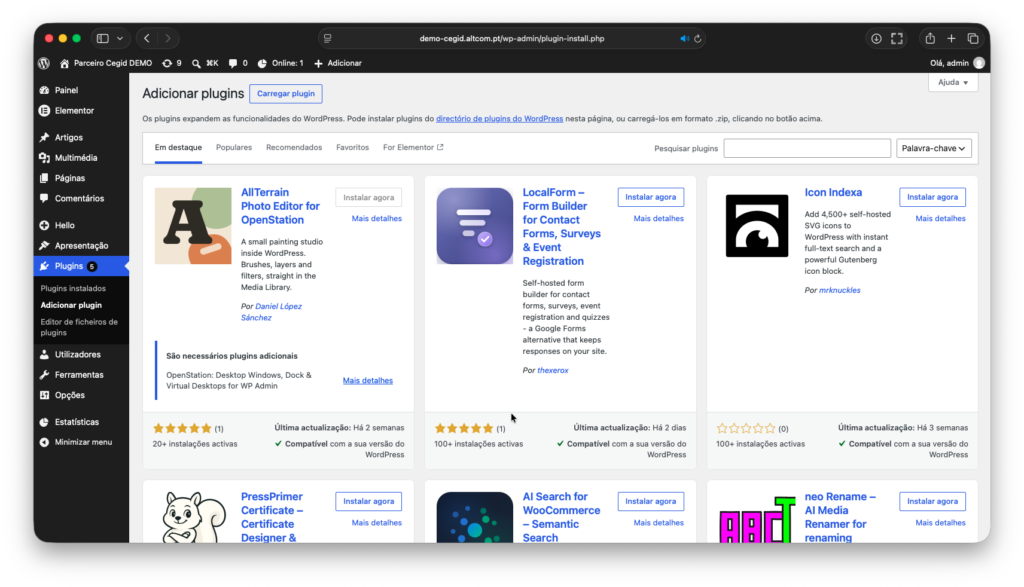Open Safari downloads icon
The image size is (1024, 587).
click(x=876, y=39)
